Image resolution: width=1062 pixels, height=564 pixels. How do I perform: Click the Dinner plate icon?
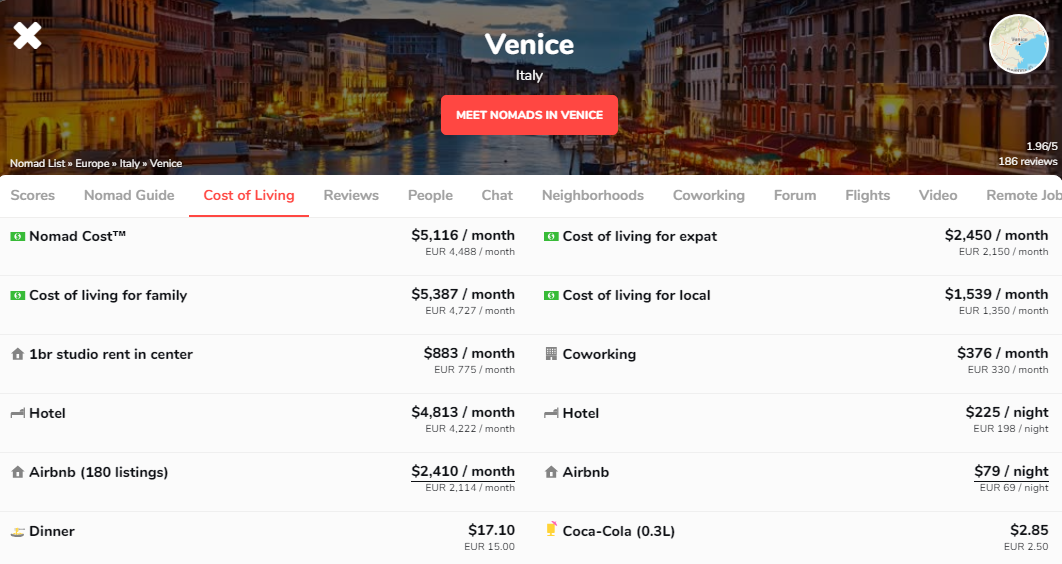(17, 532)
